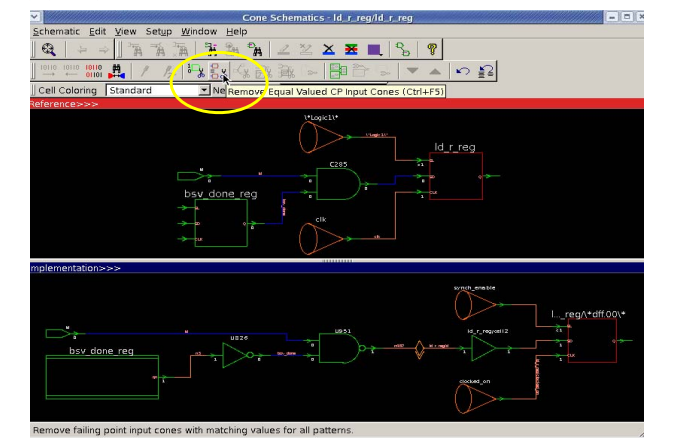674x448 pixels.
Task: Click the red Reference>>> header bar
Action: tap(337, 104)
